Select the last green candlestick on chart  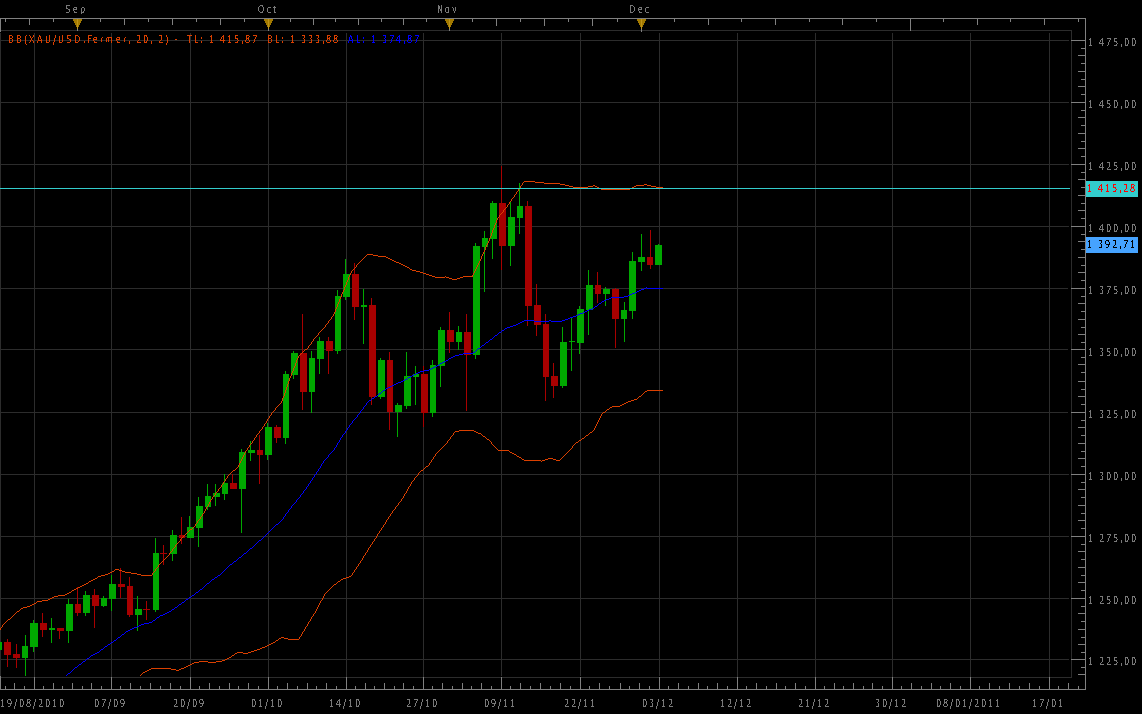coord(659,254)
